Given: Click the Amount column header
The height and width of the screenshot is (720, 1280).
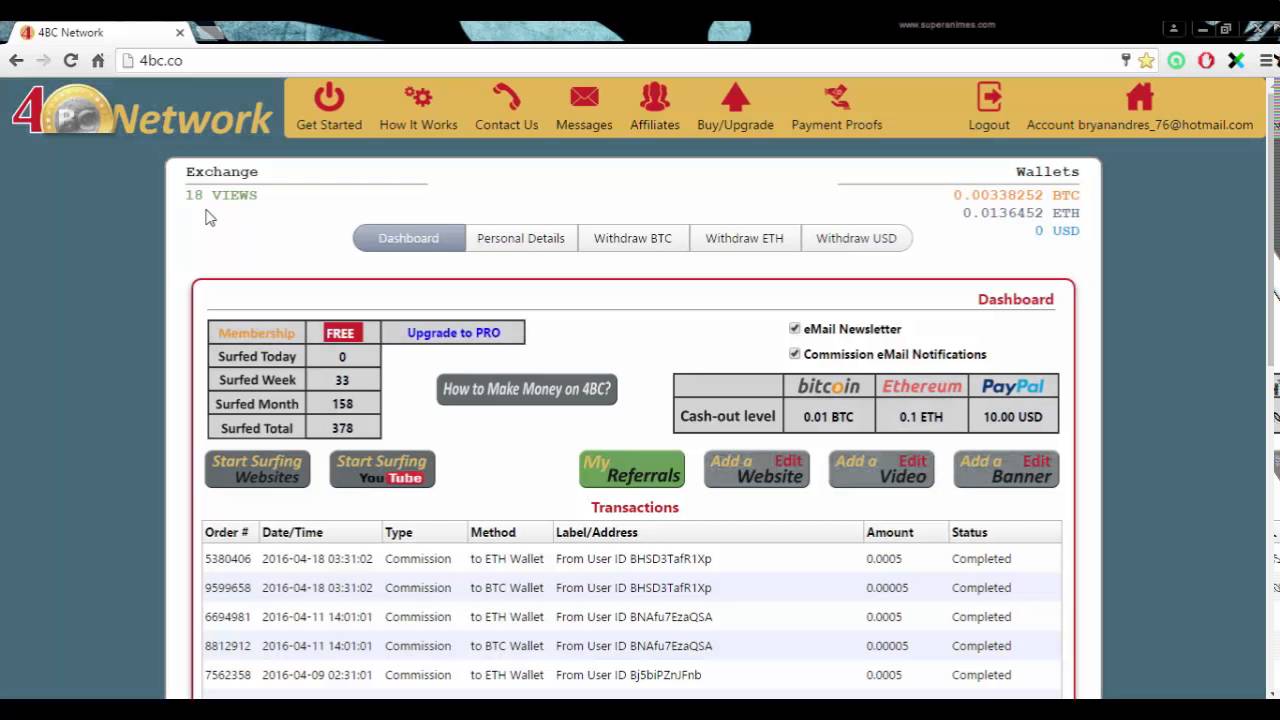Looking at the screenshot, I should [x=889, y=532].
